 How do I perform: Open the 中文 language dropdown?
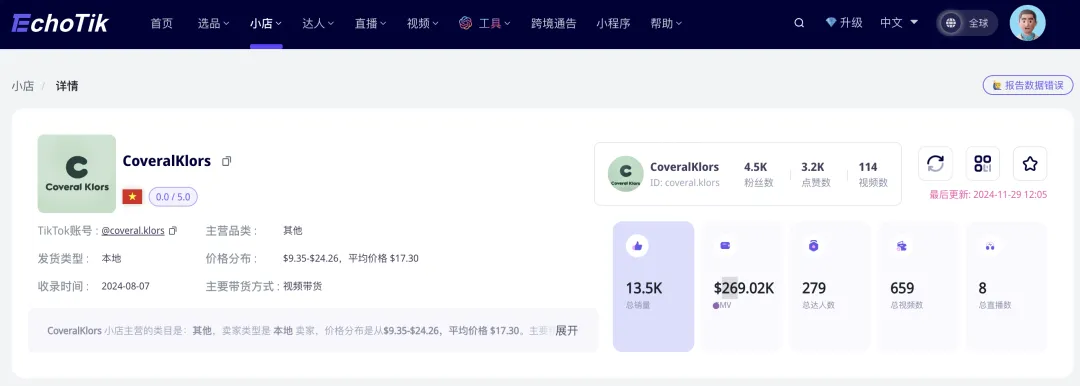[x=900, y=23]
